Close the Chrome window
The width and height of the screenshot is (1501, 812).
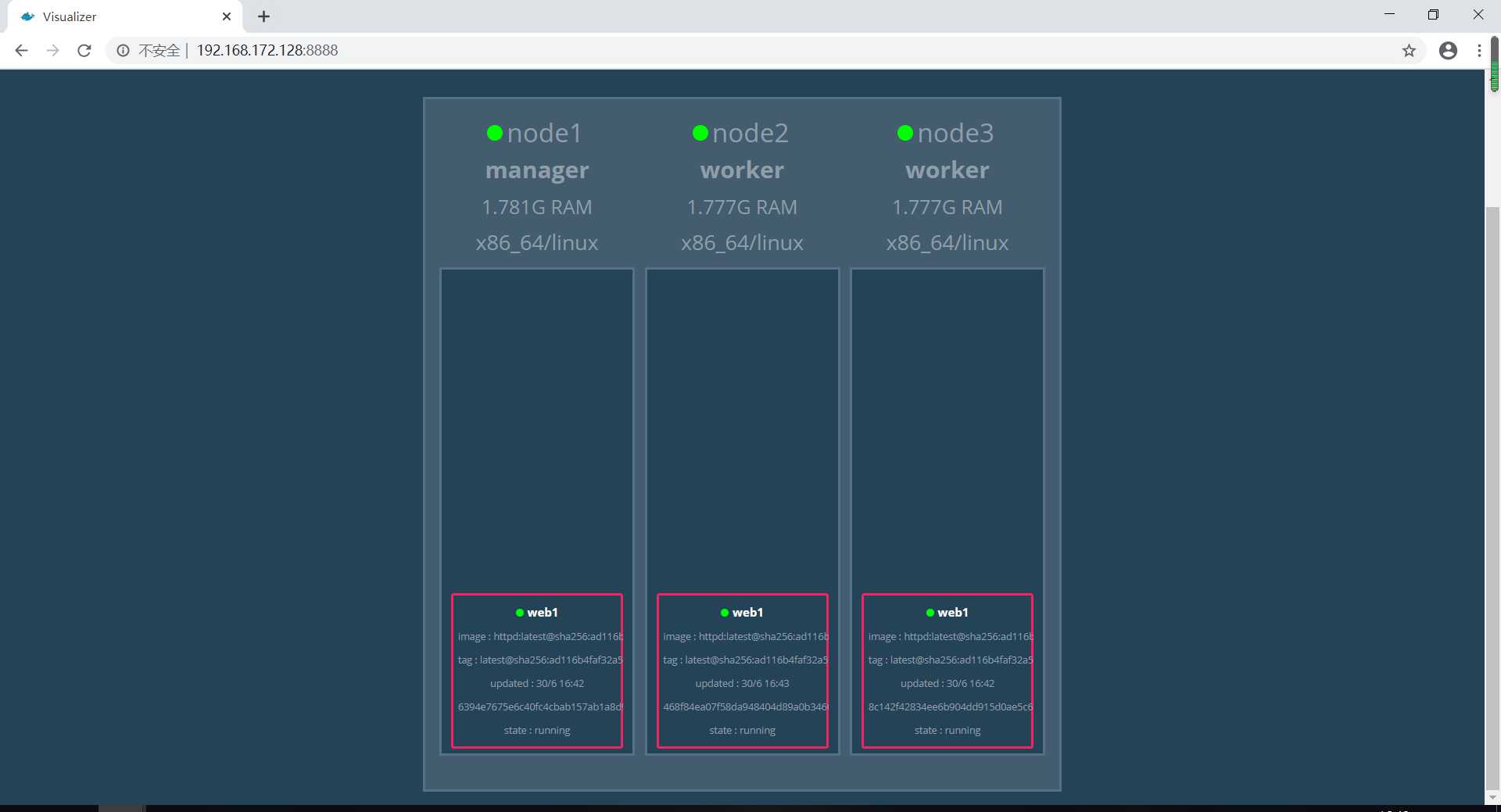[x=1478, y=15]
